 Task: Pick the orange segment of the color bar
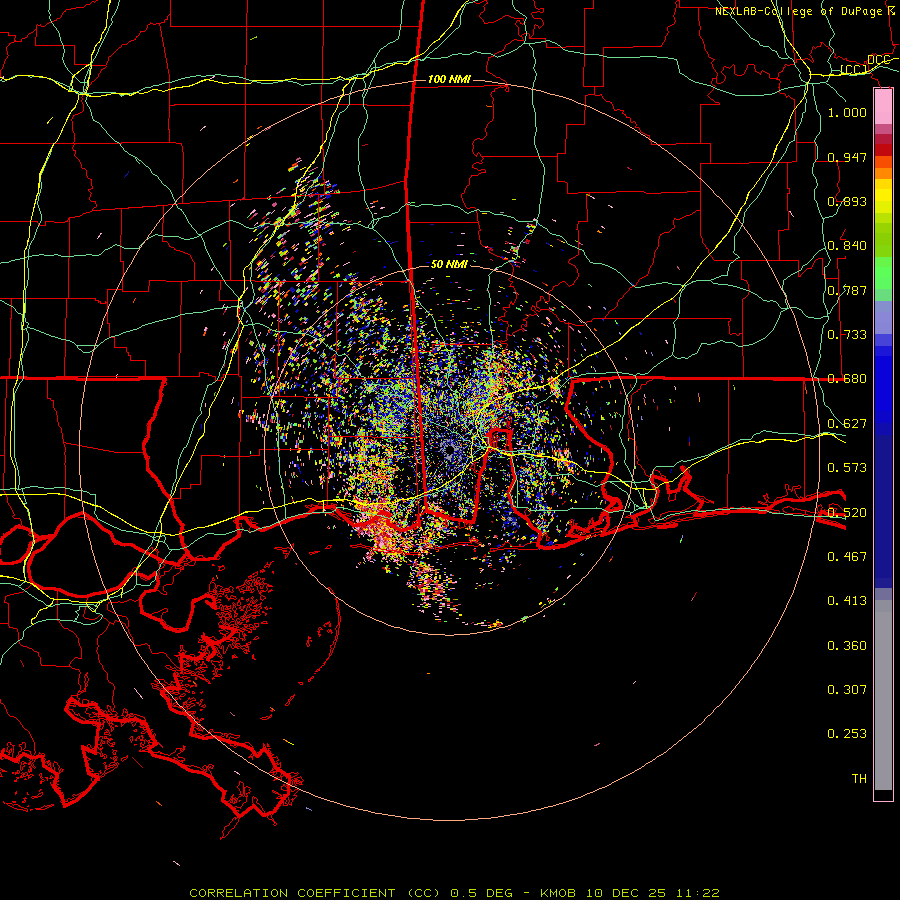(883, 173)
